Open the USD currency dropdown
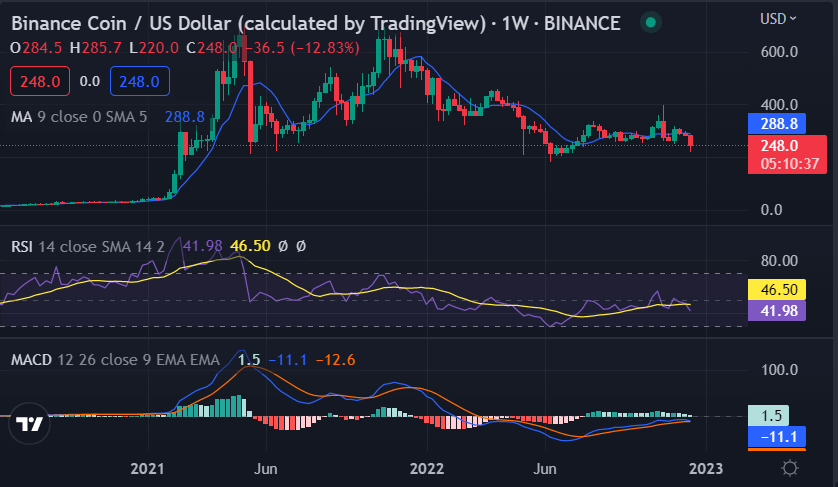The height and width of the screenshot is (487, 838). click(x=778, y=19)
